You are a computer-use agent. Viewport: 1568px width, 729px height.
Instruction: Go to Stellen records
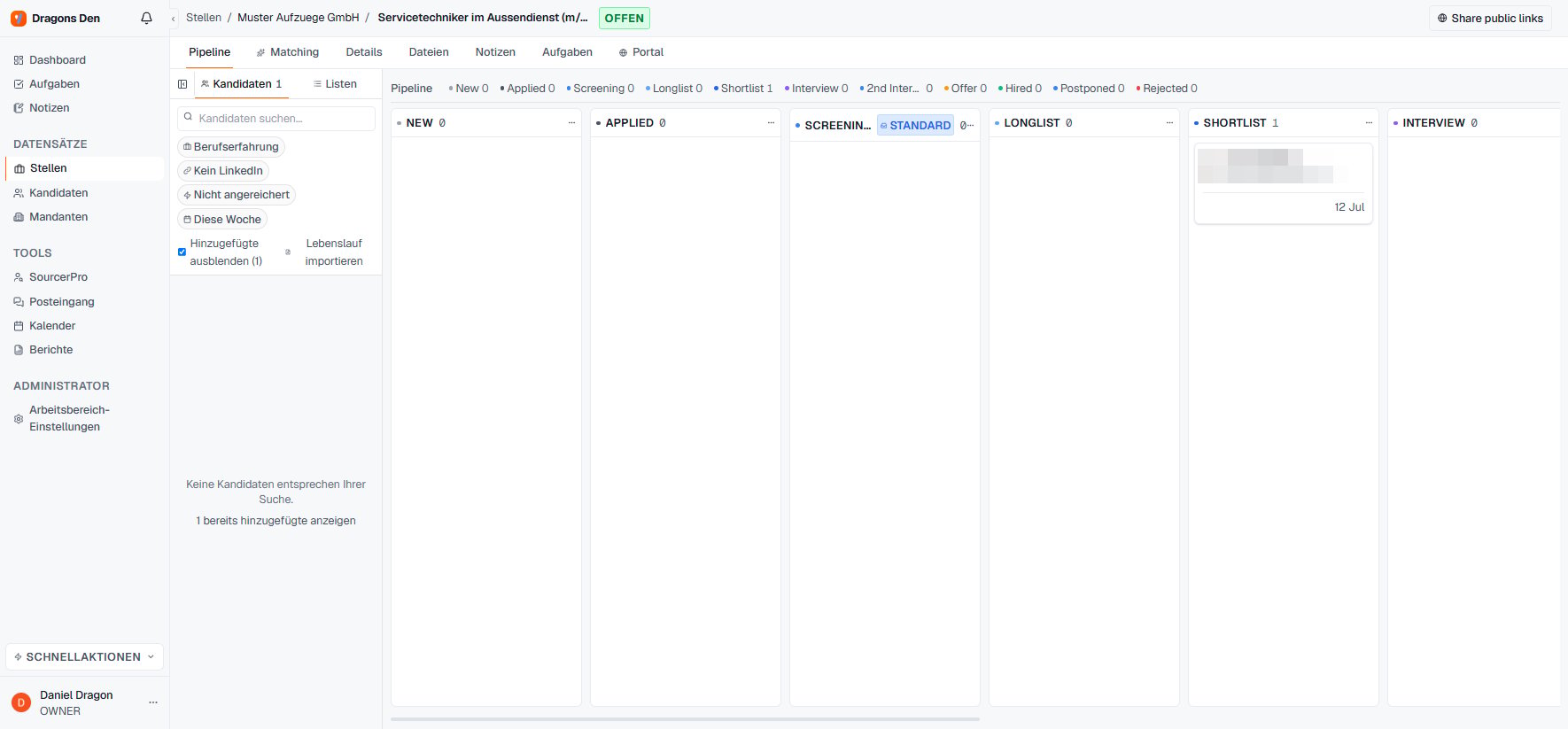[85, 168]
